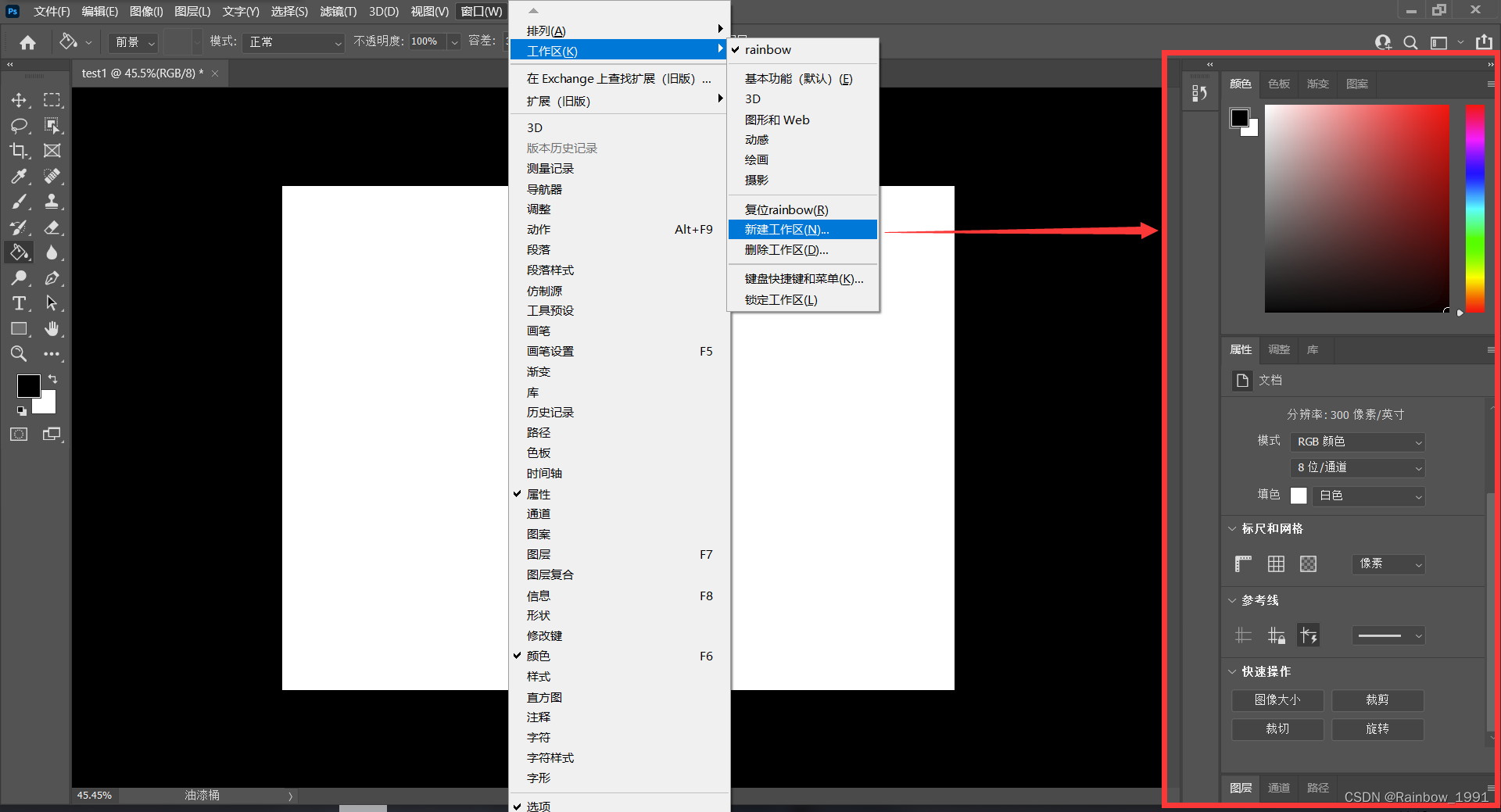
Task: Open the Search icon in options bar
Action: pyautogui.click(x=1410, y=42)
